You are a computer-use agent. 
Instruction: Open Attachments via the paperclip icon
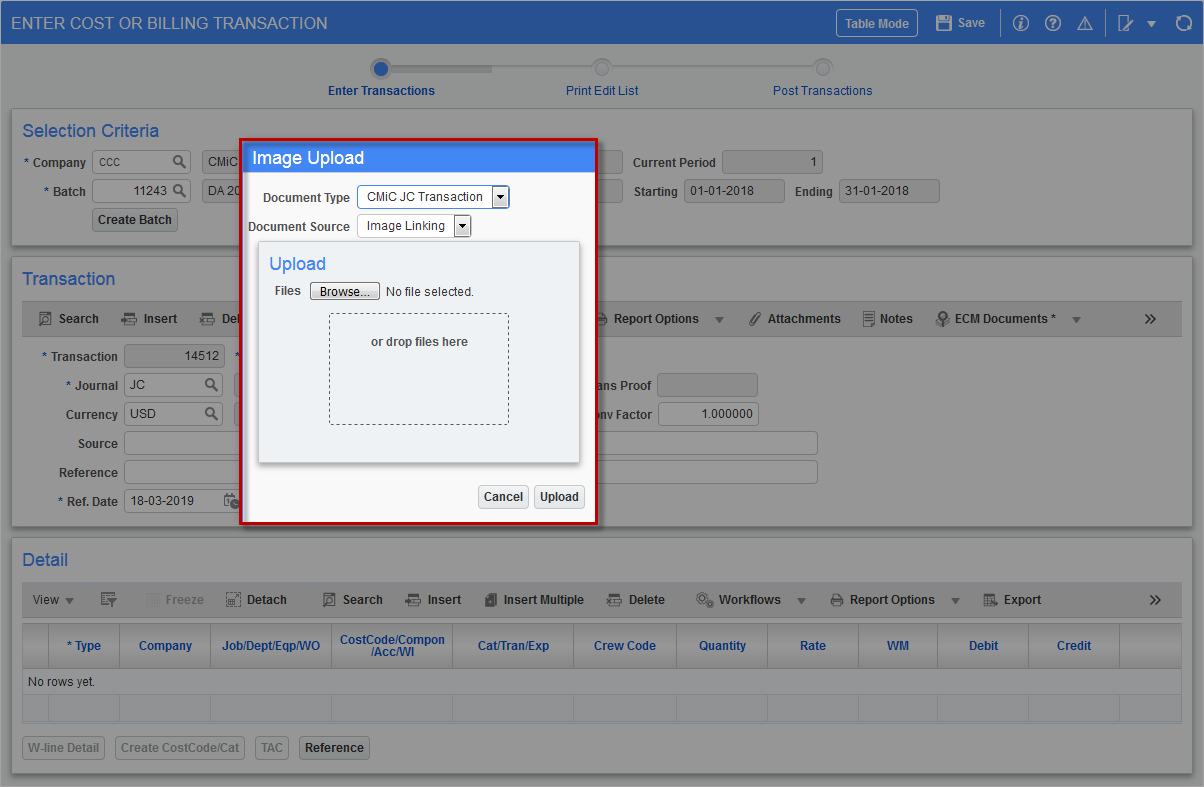tap(755, 318)
